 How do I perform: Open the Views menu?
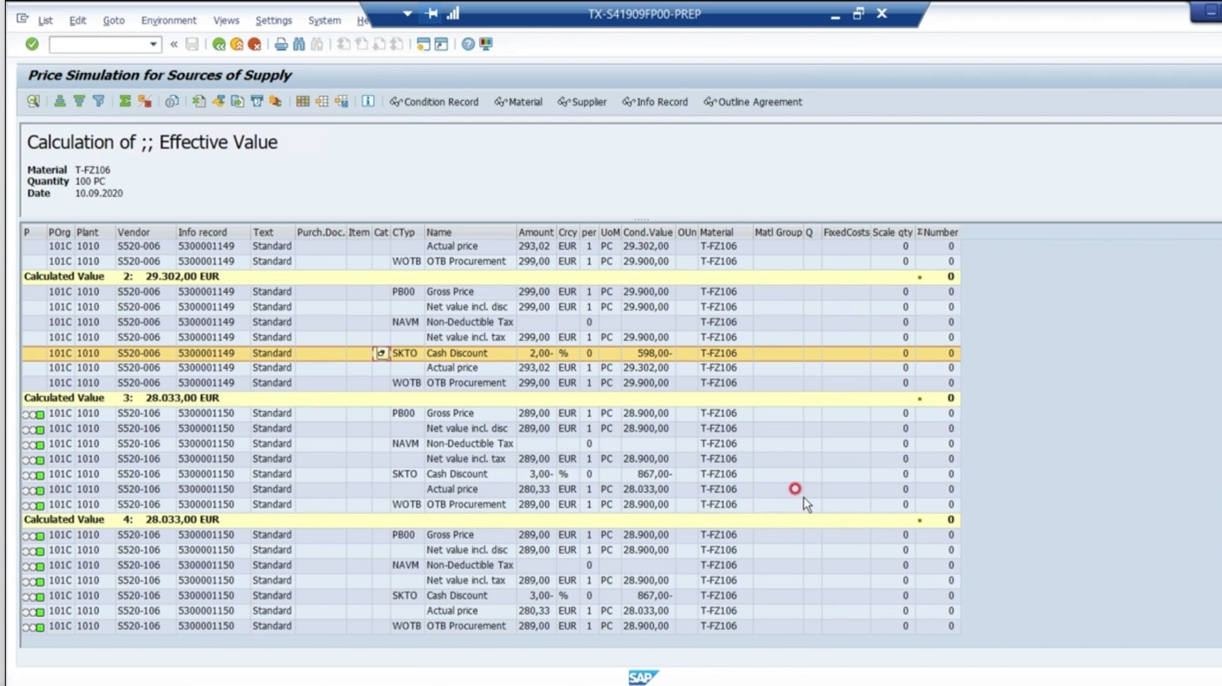226,20
